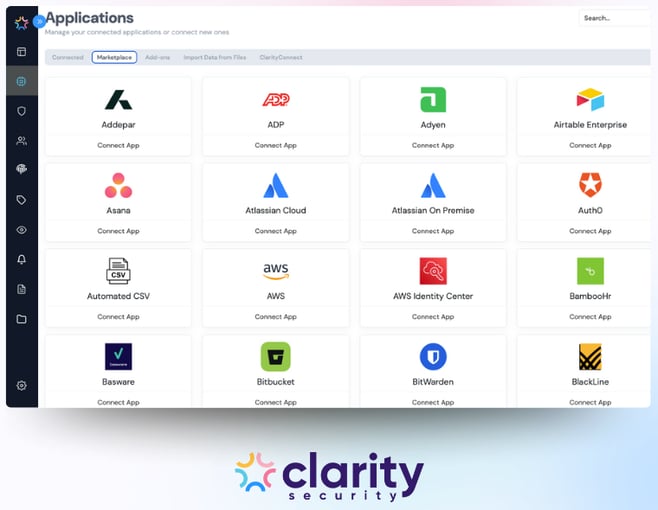This screenshot has width=658, height=510.
Task: Open the settings gear icon in sidebar
Action: point(21,385)
